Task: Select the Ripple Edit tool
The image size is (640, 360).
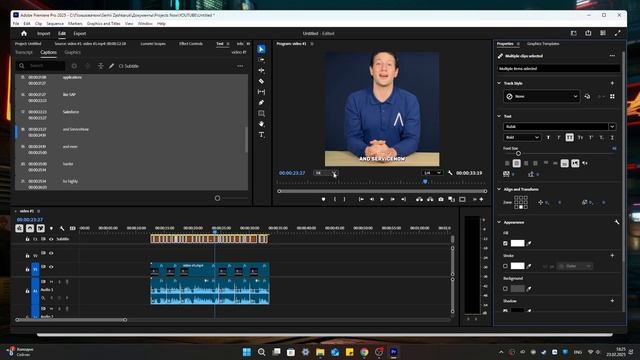Action: click(262, 71)
